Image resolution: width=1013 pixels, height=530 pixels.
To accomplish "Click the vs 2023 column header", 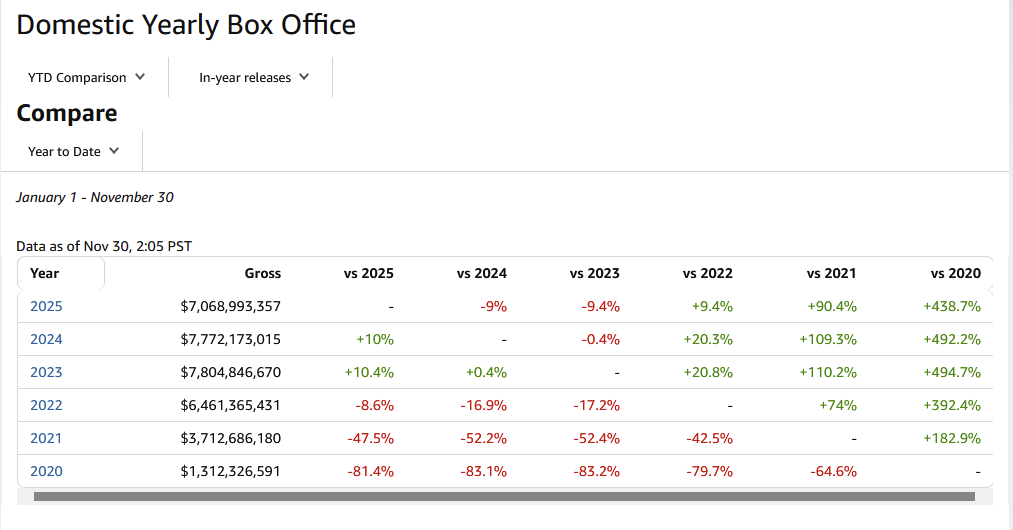I will click(594, 273).
